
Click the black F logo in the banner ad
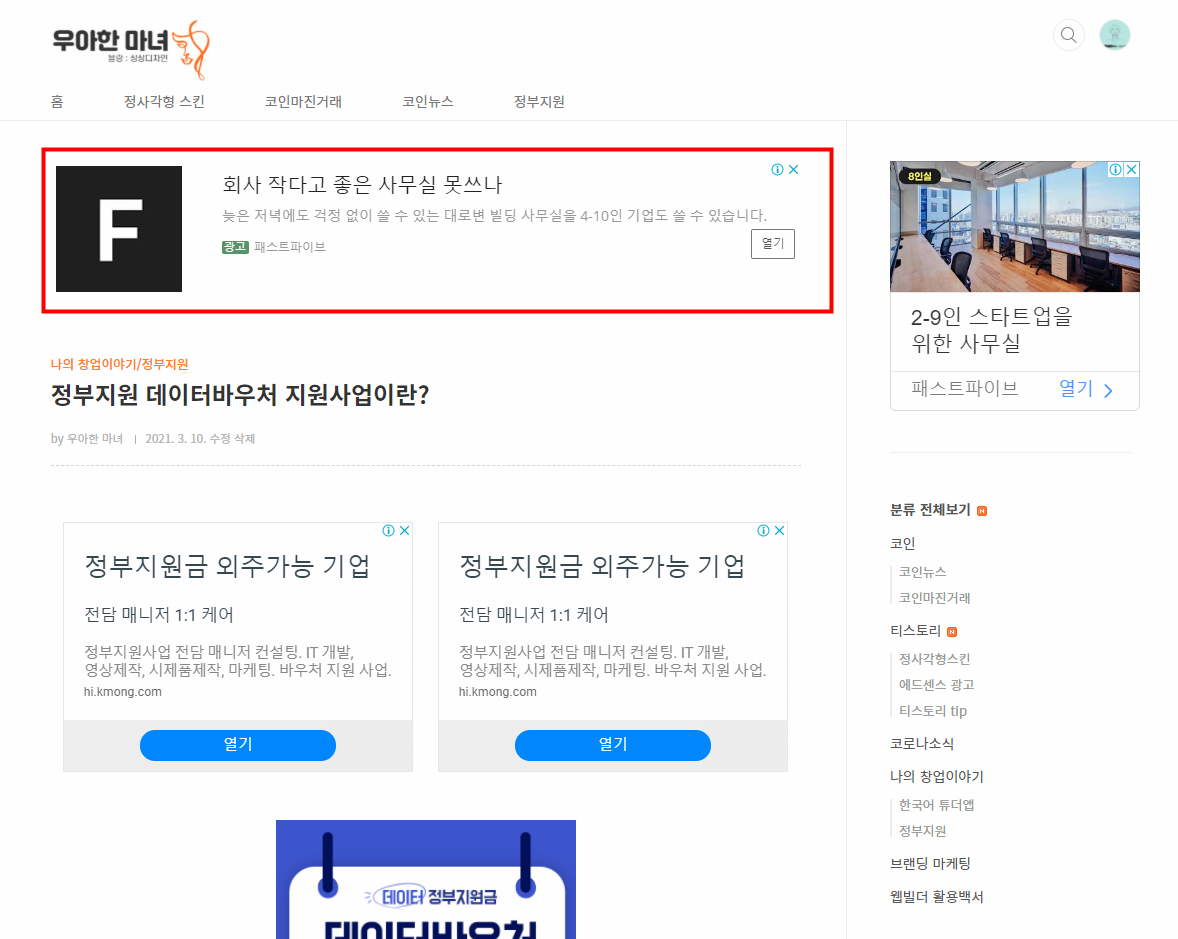[x=119, y=229]
